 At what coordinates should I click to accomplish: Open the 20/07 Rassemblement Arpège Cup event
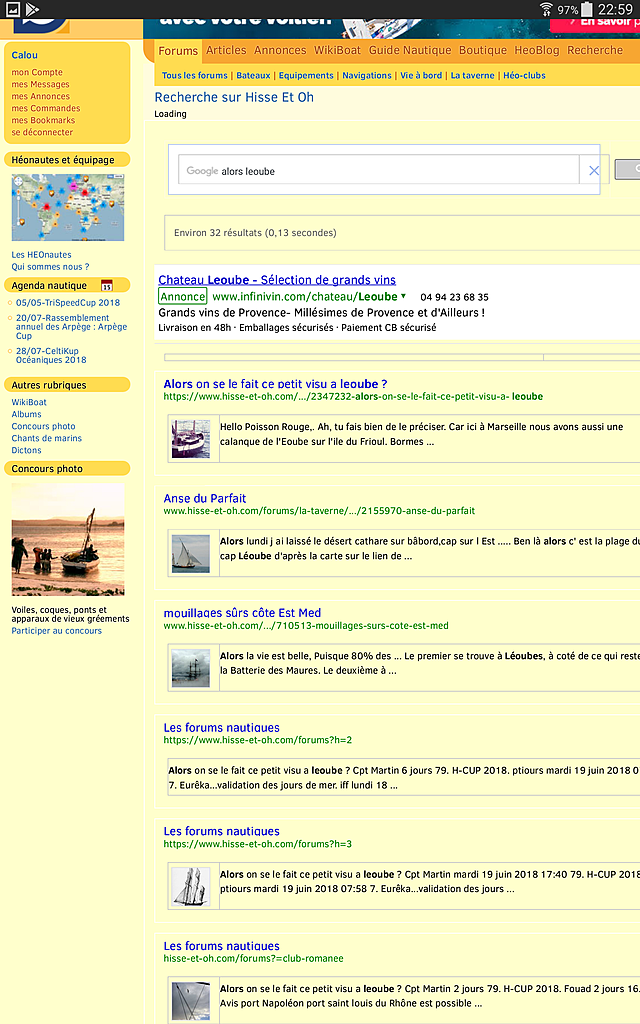[x=72, y=327]
